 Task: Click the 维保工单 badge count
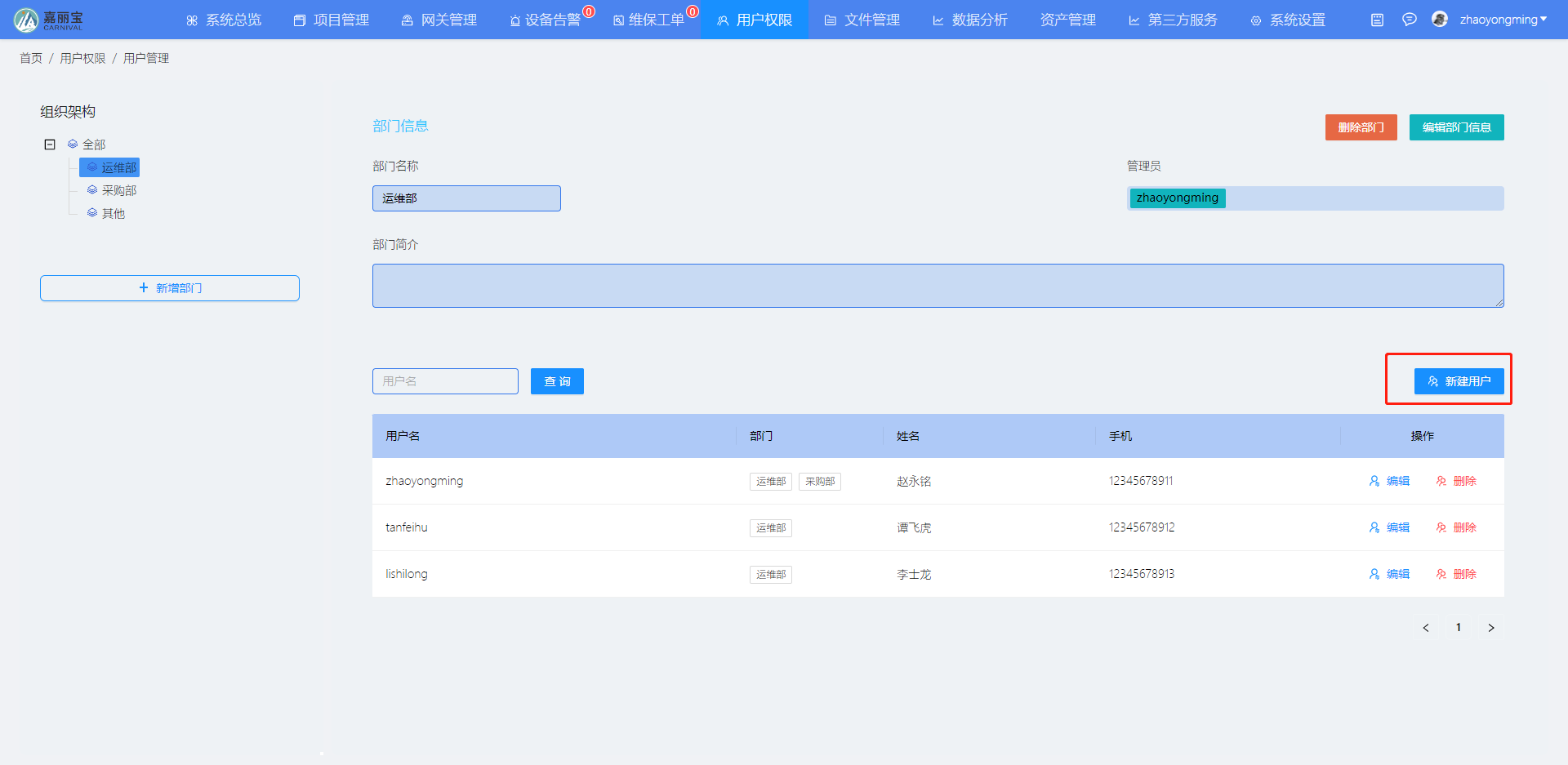pyautogui.click(x=693, y=11)
